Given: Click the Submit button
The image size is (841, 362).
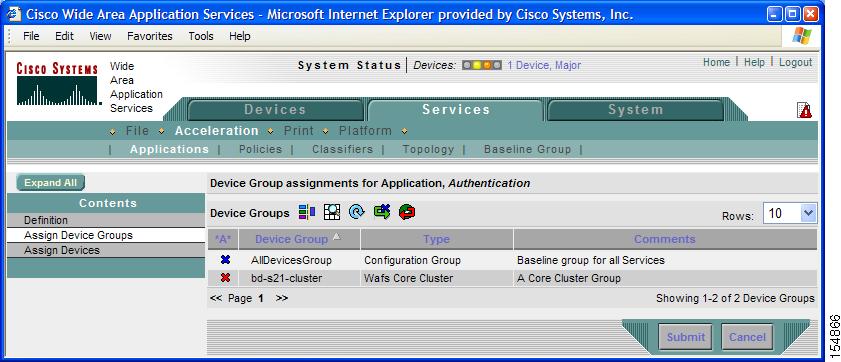Looking at the screenshot, I should pyautogui.click(x=685, y=337).
